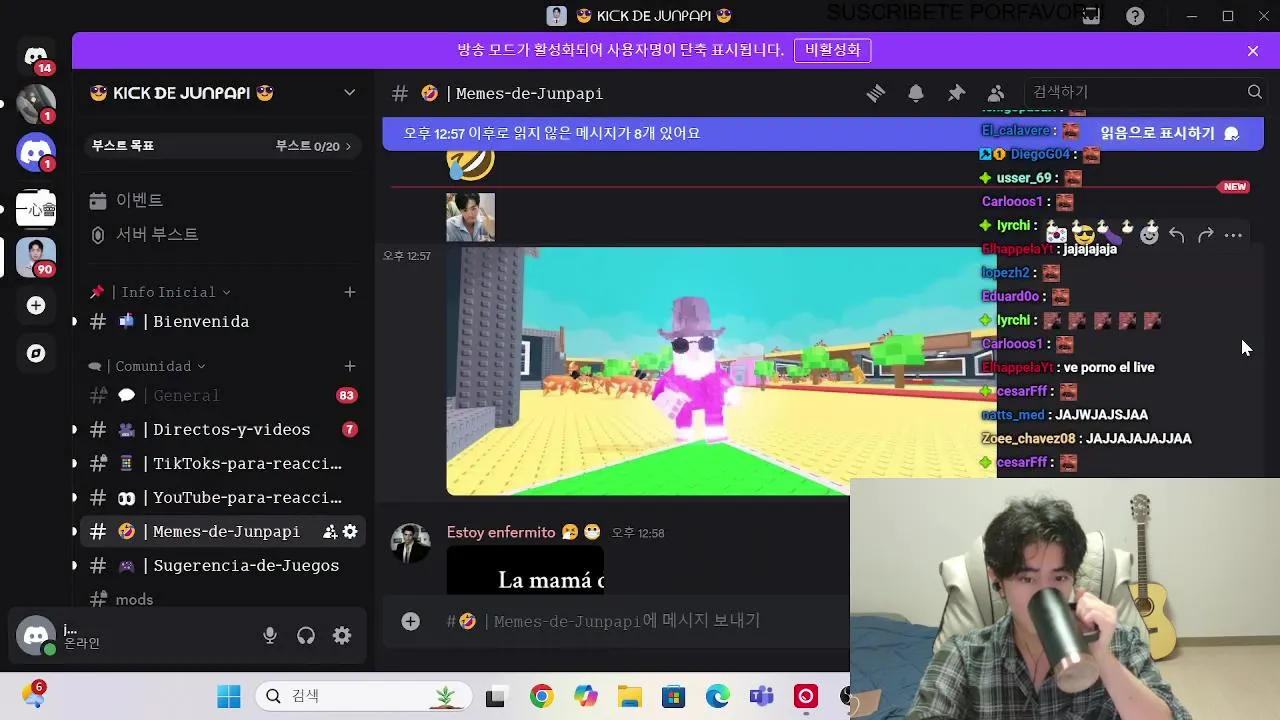Forward the hovered message
This screenshot has width=1280, height=720.
(1205, 235)
